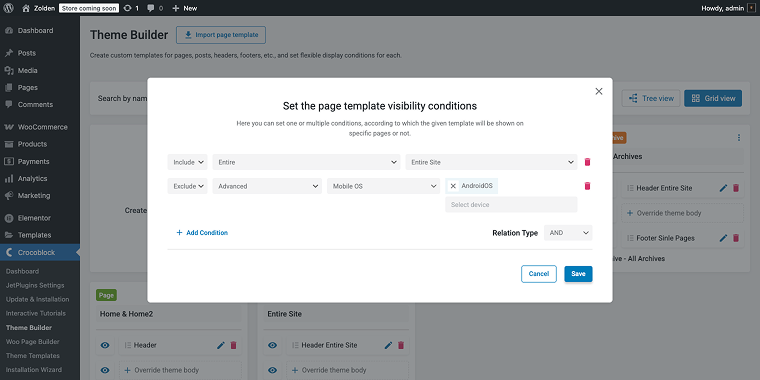Open Crocoblock Dashboard submenu
This screenshot has height=380, width=760.
point(22,271)
